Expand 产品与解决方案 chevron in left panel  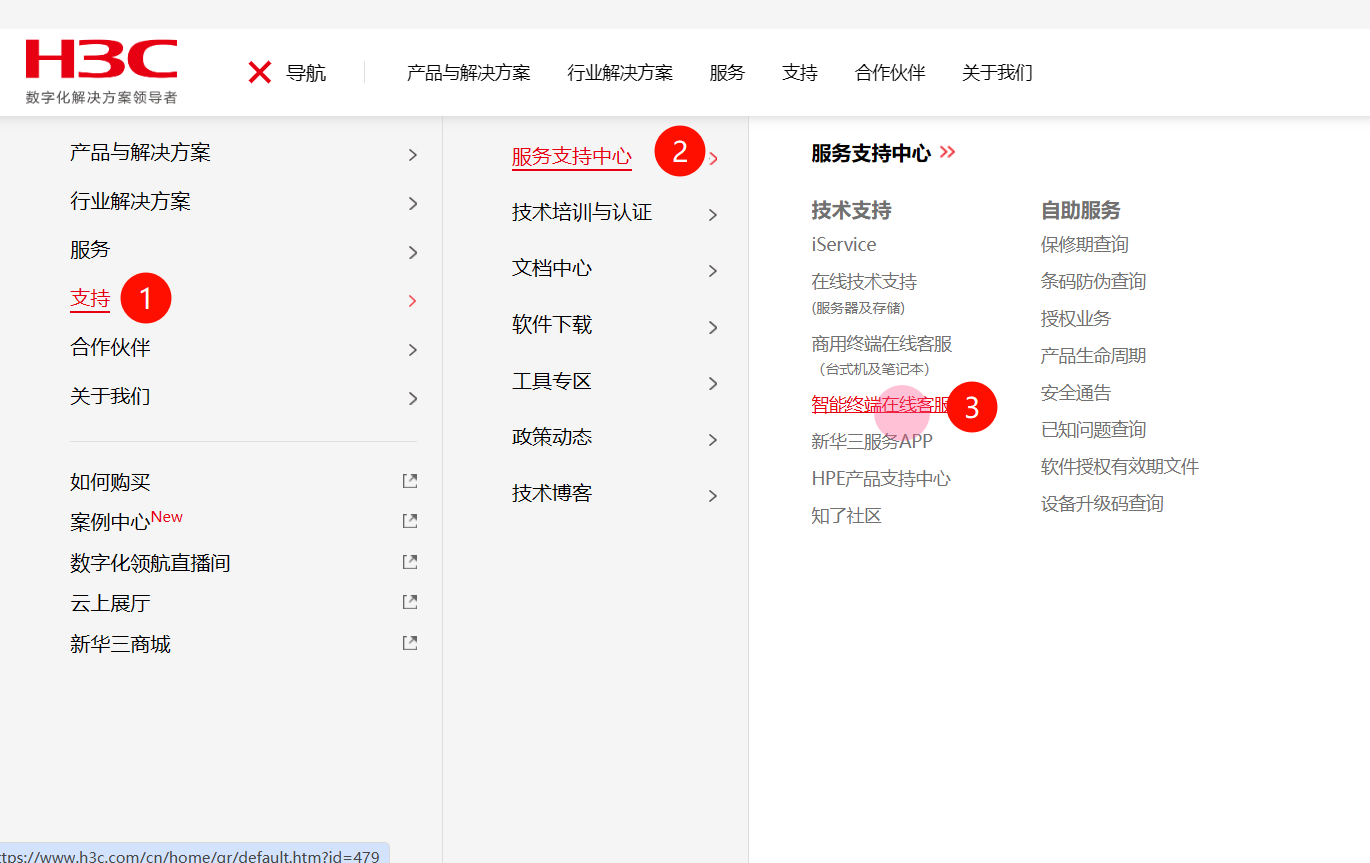pos(413,155)
